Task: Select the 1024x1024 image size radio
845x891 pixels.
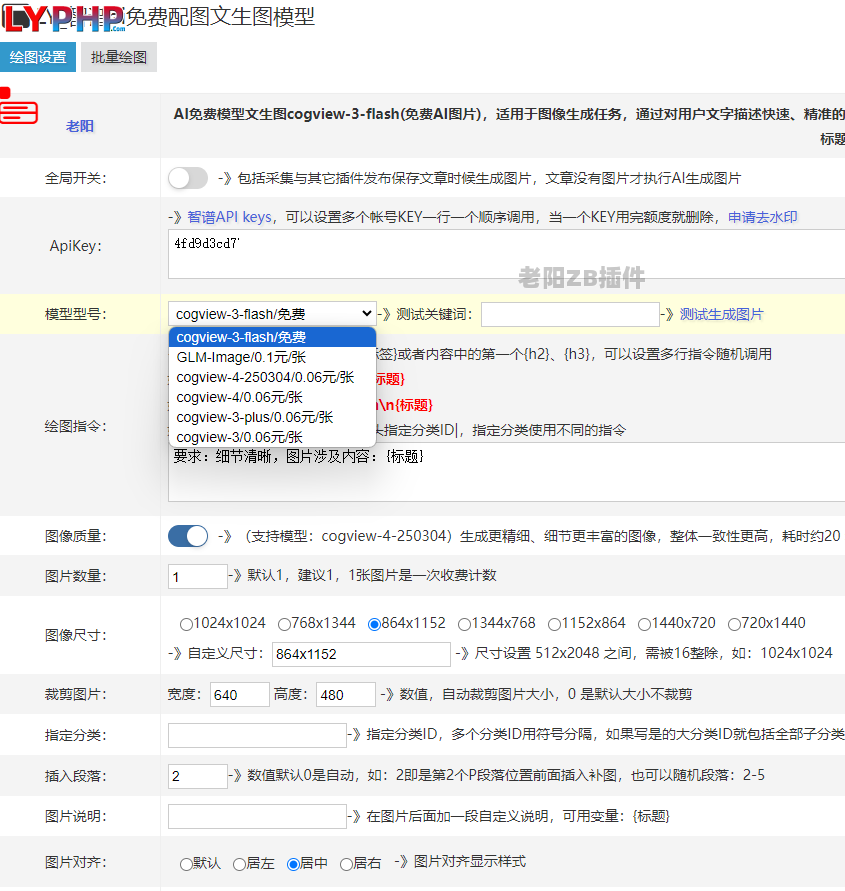Action: (x=186, y=624)
